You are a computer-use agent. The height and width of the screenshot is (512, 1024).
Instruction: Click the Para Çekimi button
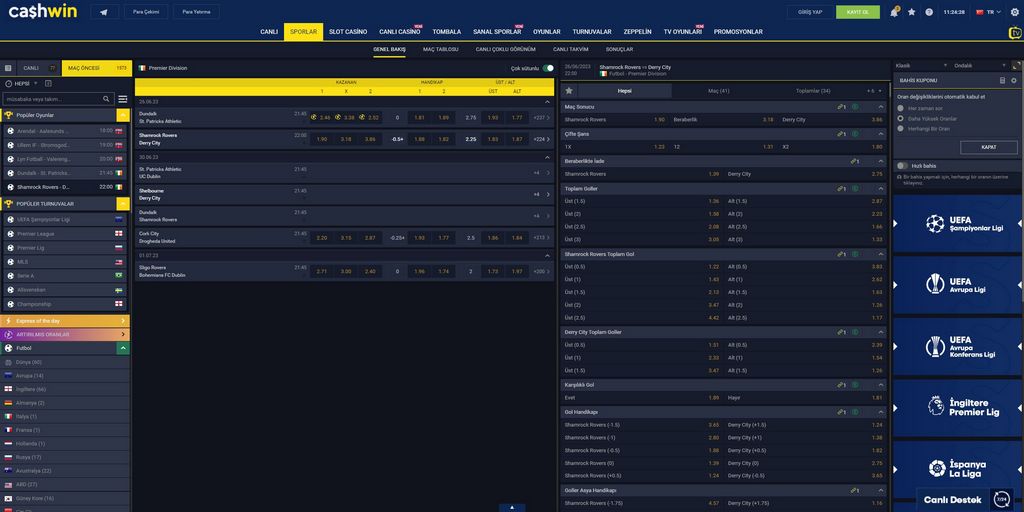[x=146, y=12]
